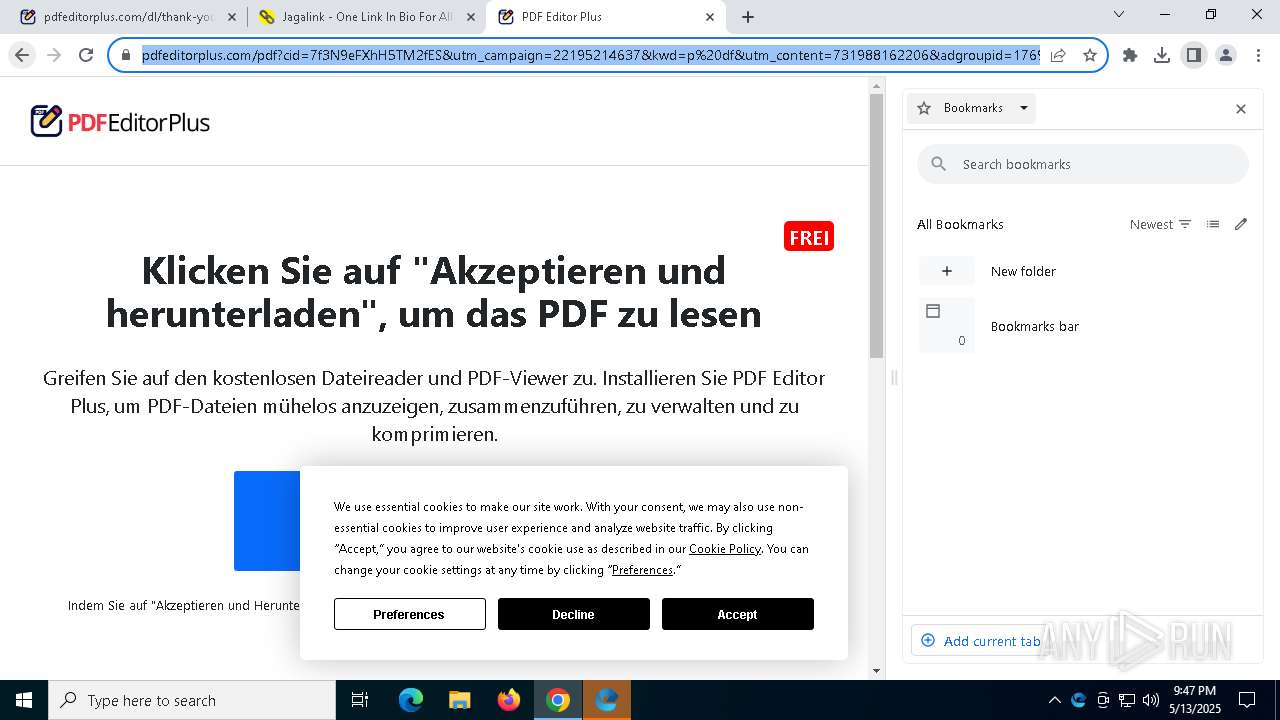This screenshot has width=1280, height=720.
Task: Close the Bookmarks side panel
Action: [x=1241, y=108]
